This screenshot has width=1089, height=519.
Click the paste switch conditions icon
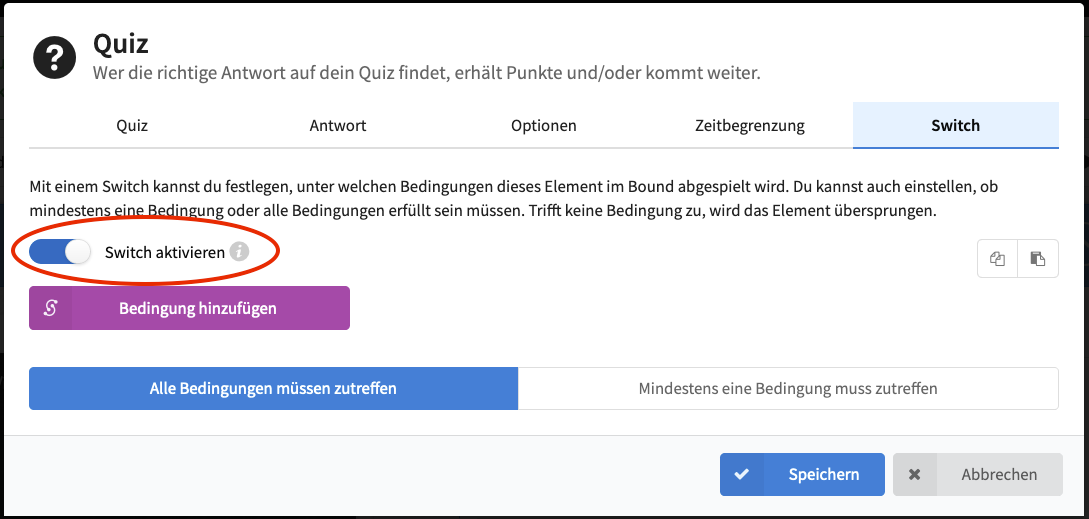(1038, 259)
